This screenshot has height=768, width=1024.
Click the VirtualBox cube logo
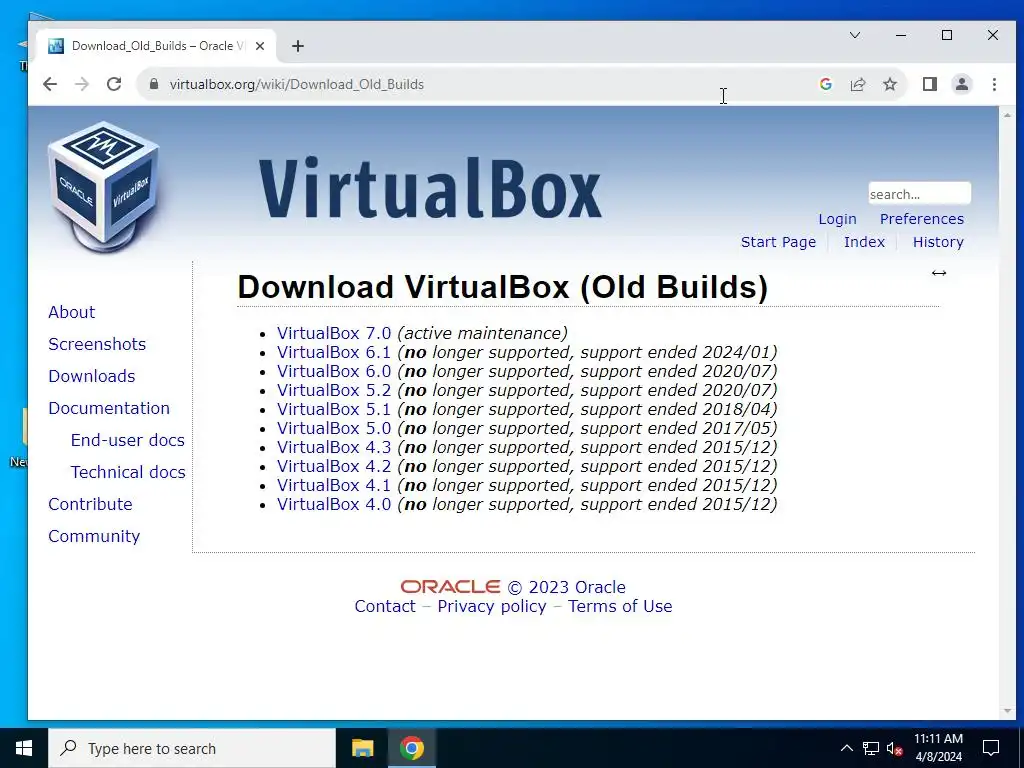[x=104, y=187]
